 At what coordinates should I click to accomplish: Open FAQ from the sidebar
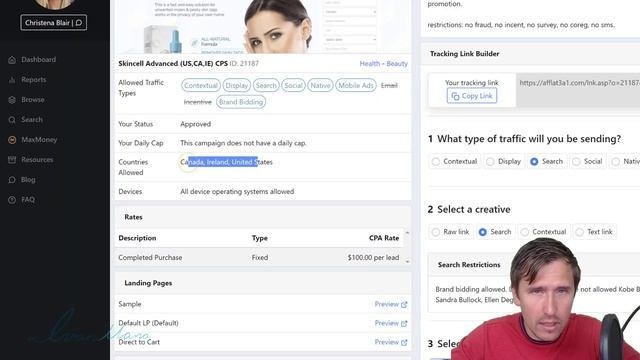click(28, 200)
